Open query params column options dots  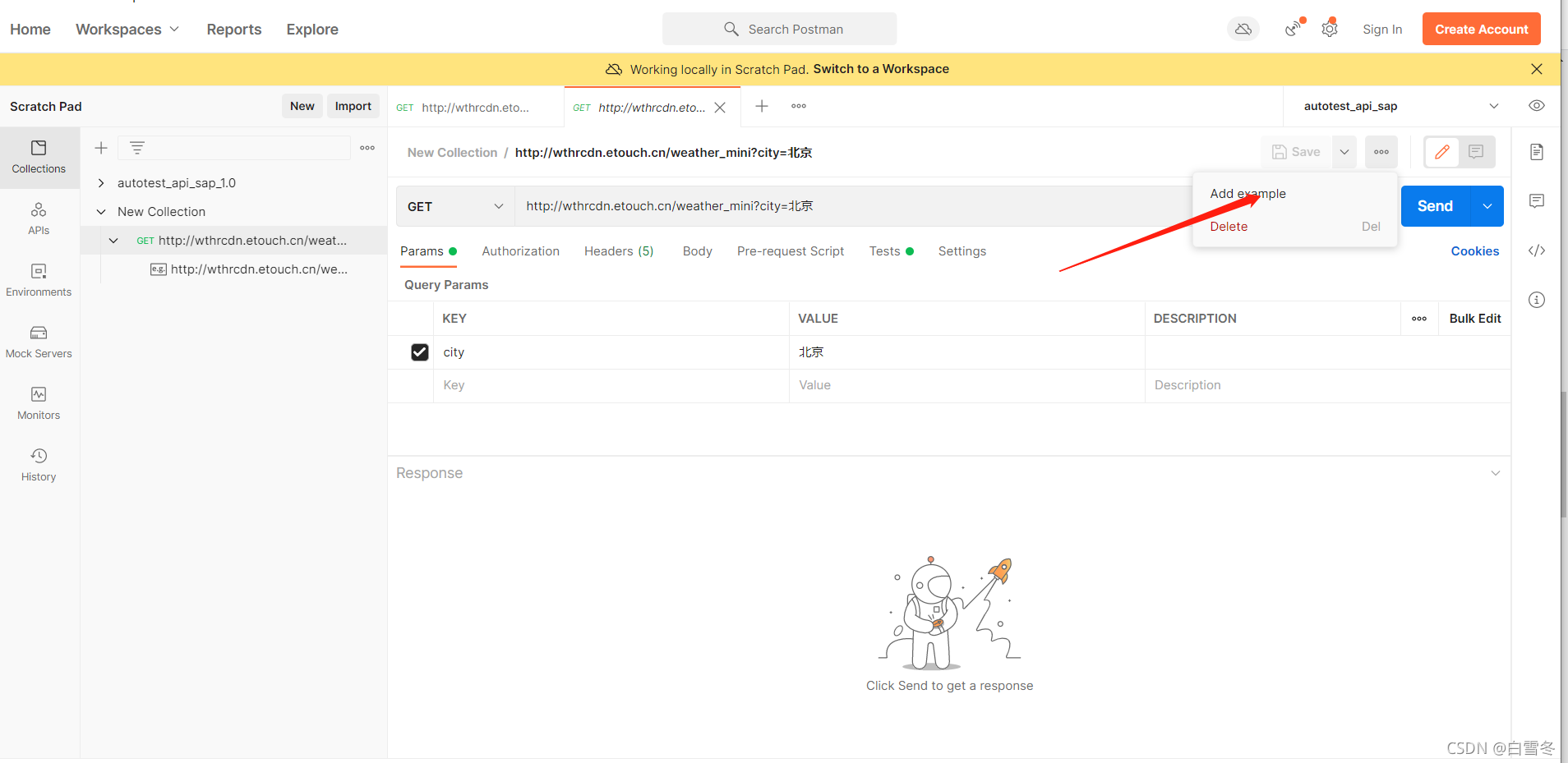pos(1419,319)
